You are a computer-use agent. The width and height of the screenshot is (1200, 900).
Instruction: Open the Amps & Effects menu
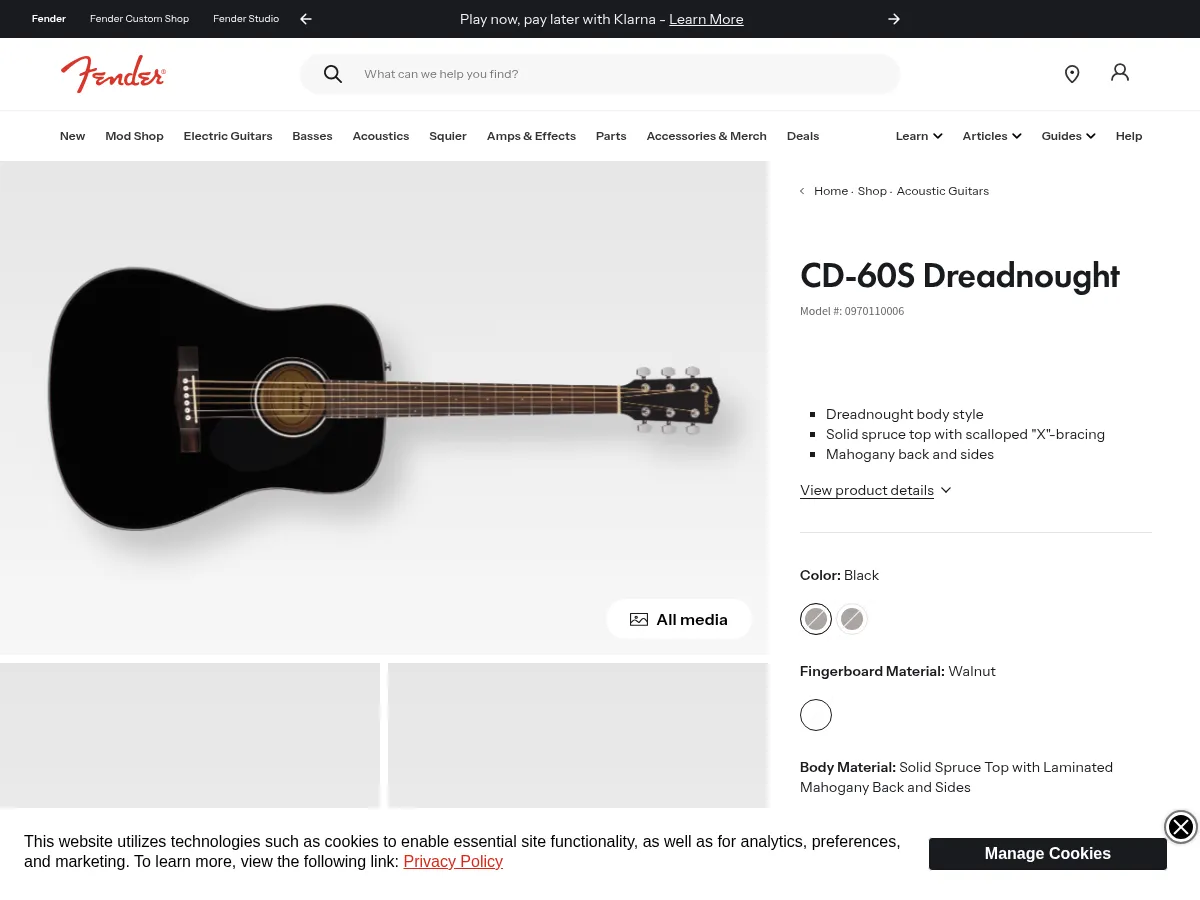pos(531,136)
